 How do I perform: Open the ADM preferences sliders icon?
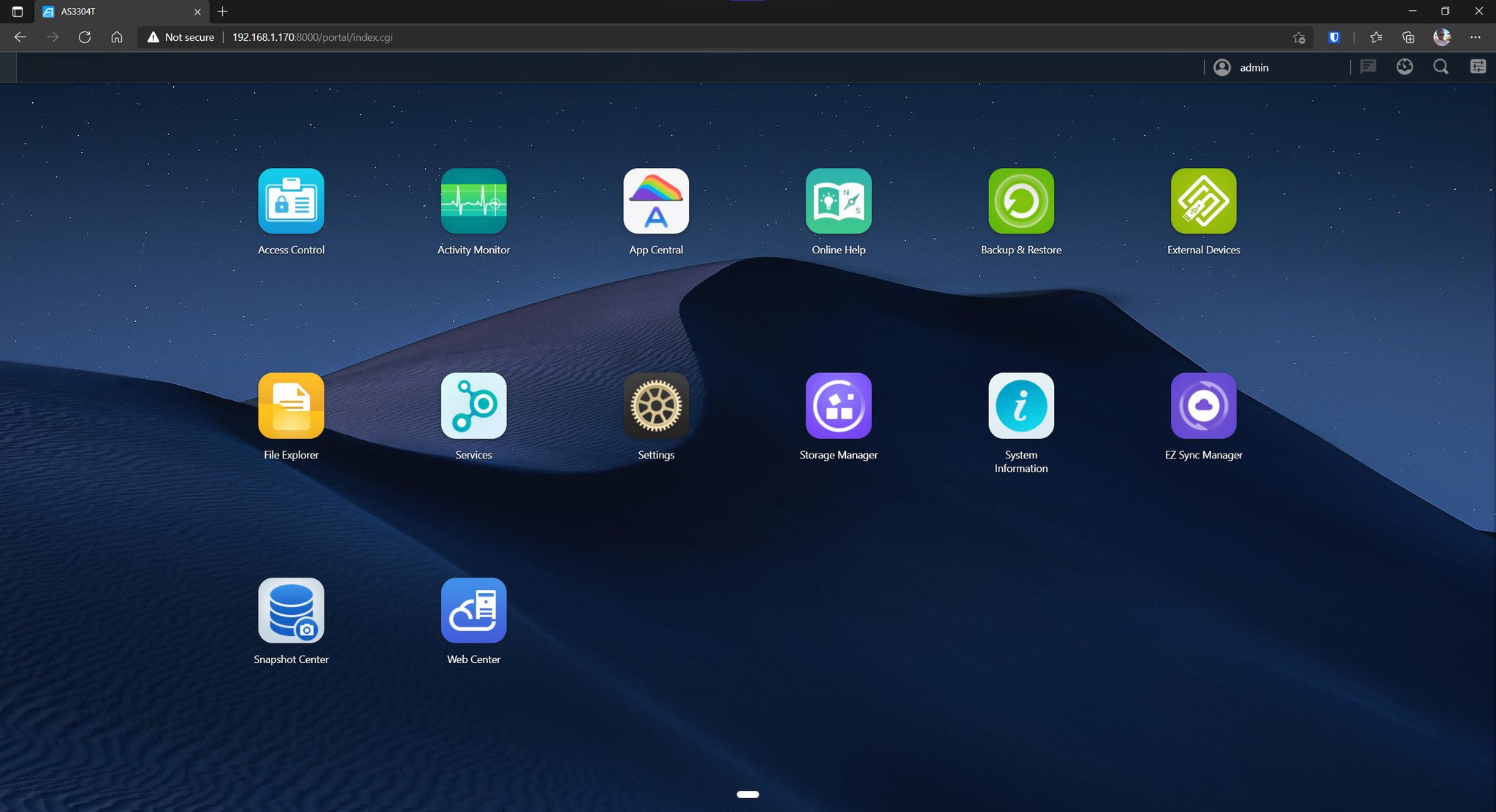[x=1478, y=67]
